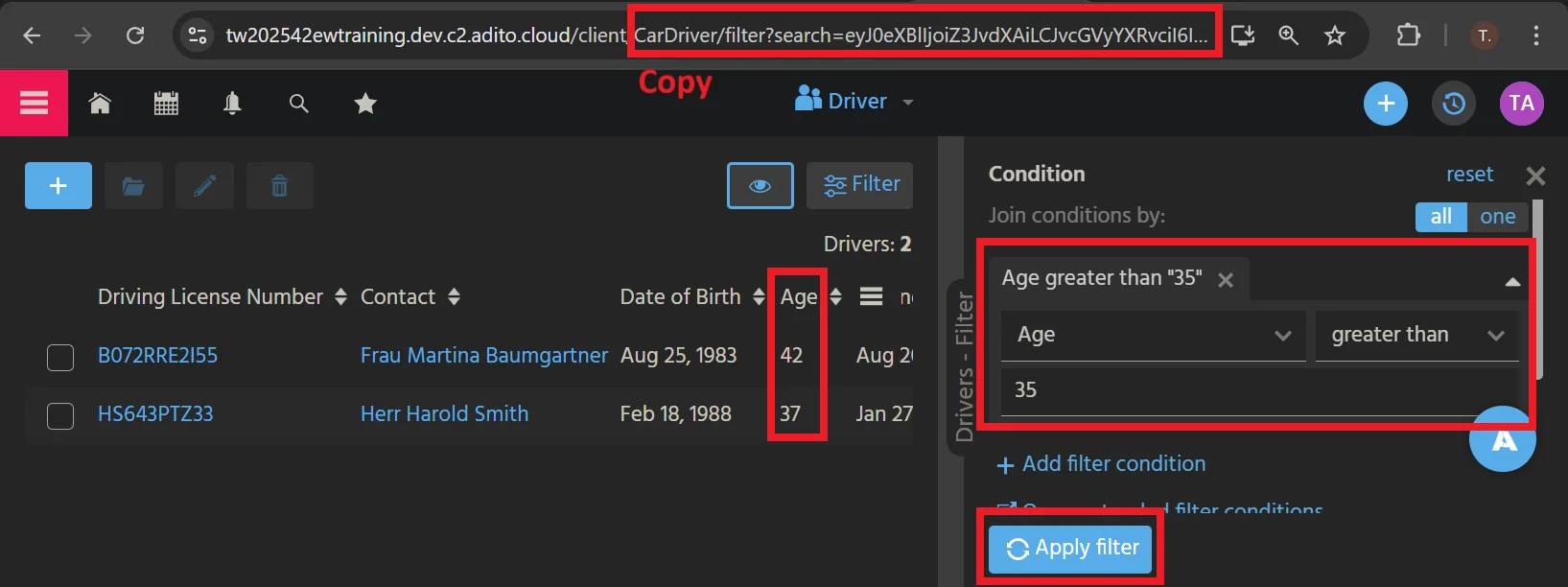The width and height of the screenshot is (1568, 587).
Task: Open the global search magnifier
Action: point(299,103)
